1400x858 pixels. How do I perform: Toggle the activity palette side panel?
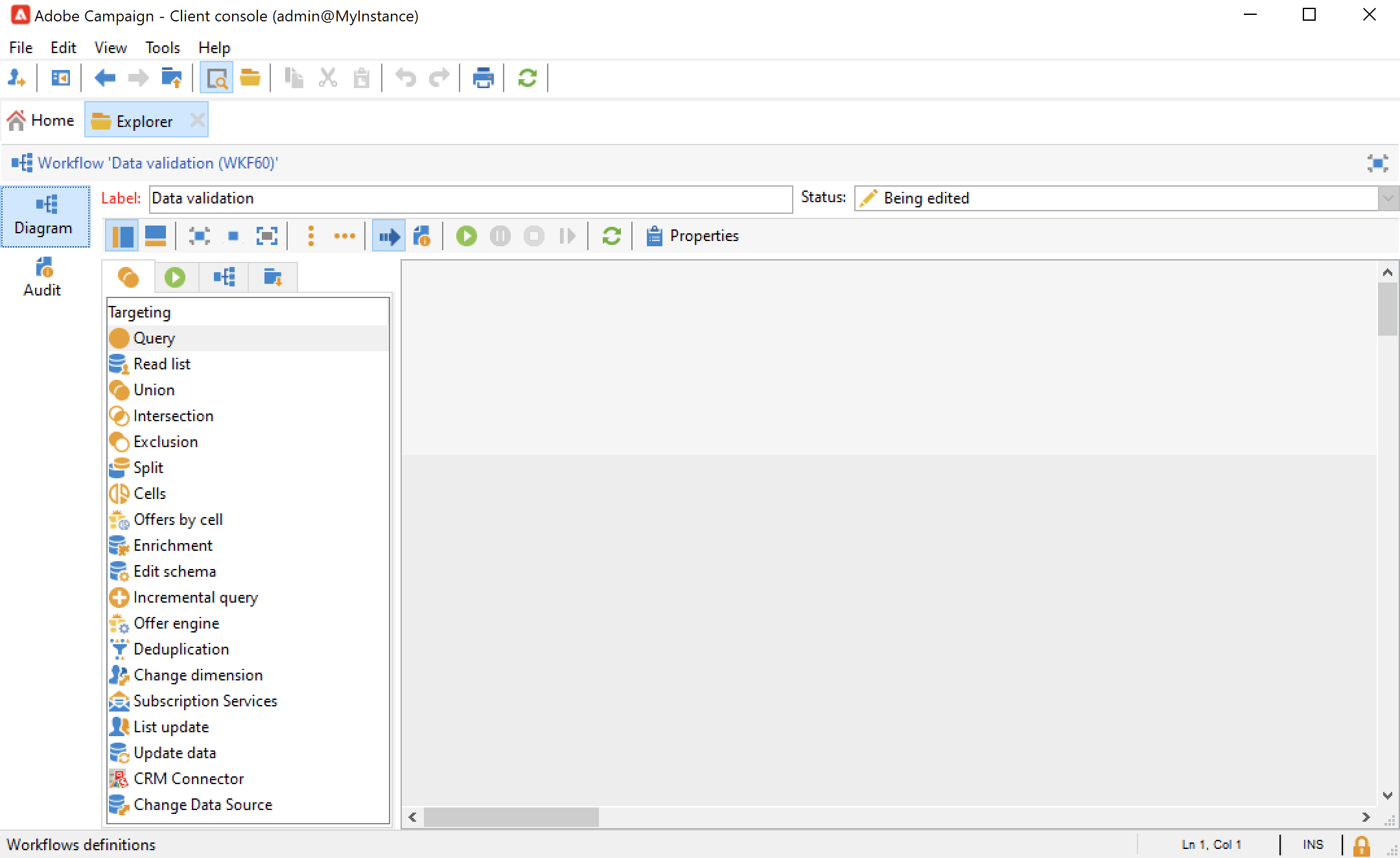pos(122,236)
